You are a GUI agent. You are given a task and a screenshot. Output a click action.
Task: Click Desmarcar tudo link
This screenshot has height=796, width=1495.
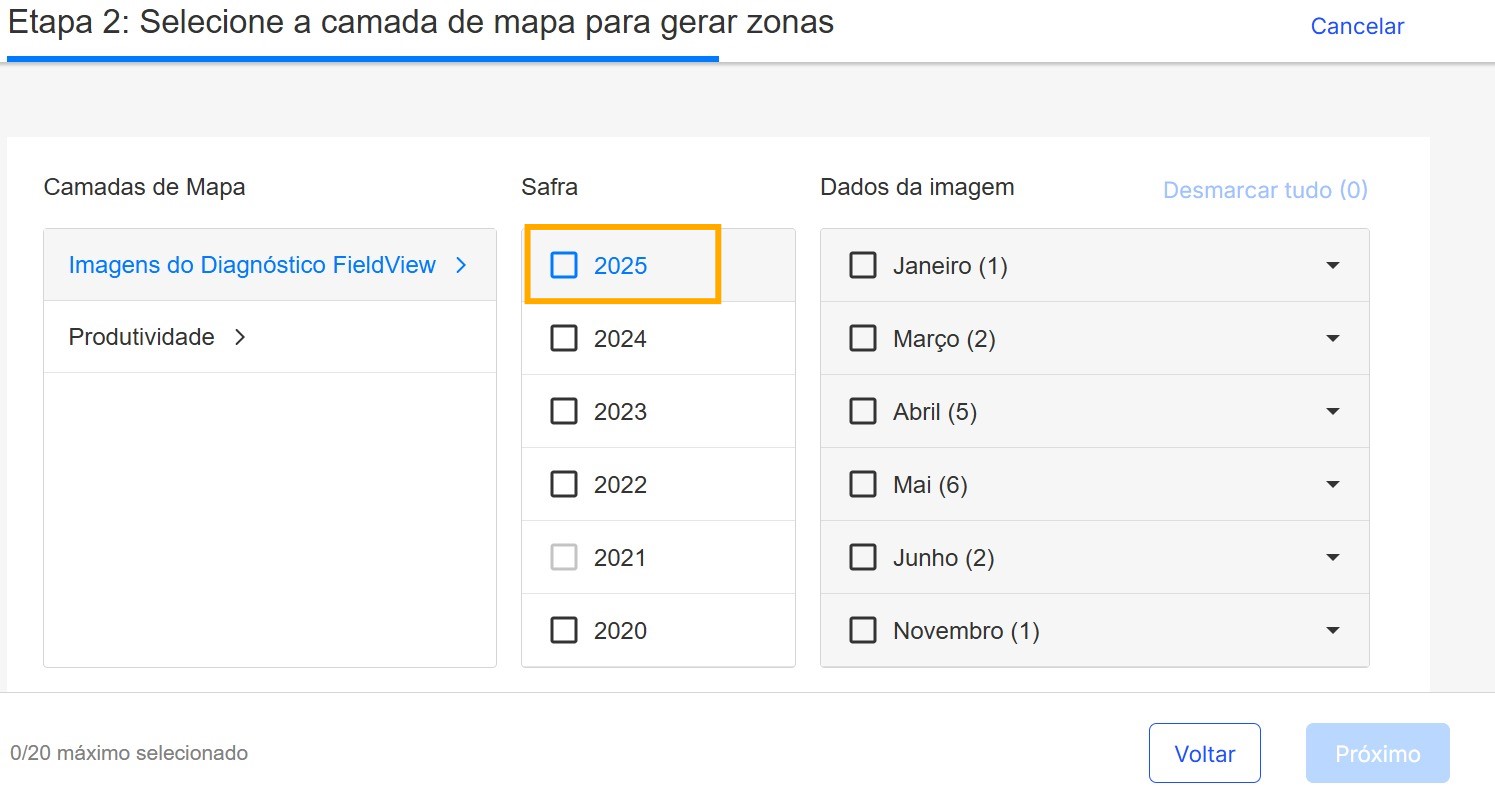(1265, 190)
